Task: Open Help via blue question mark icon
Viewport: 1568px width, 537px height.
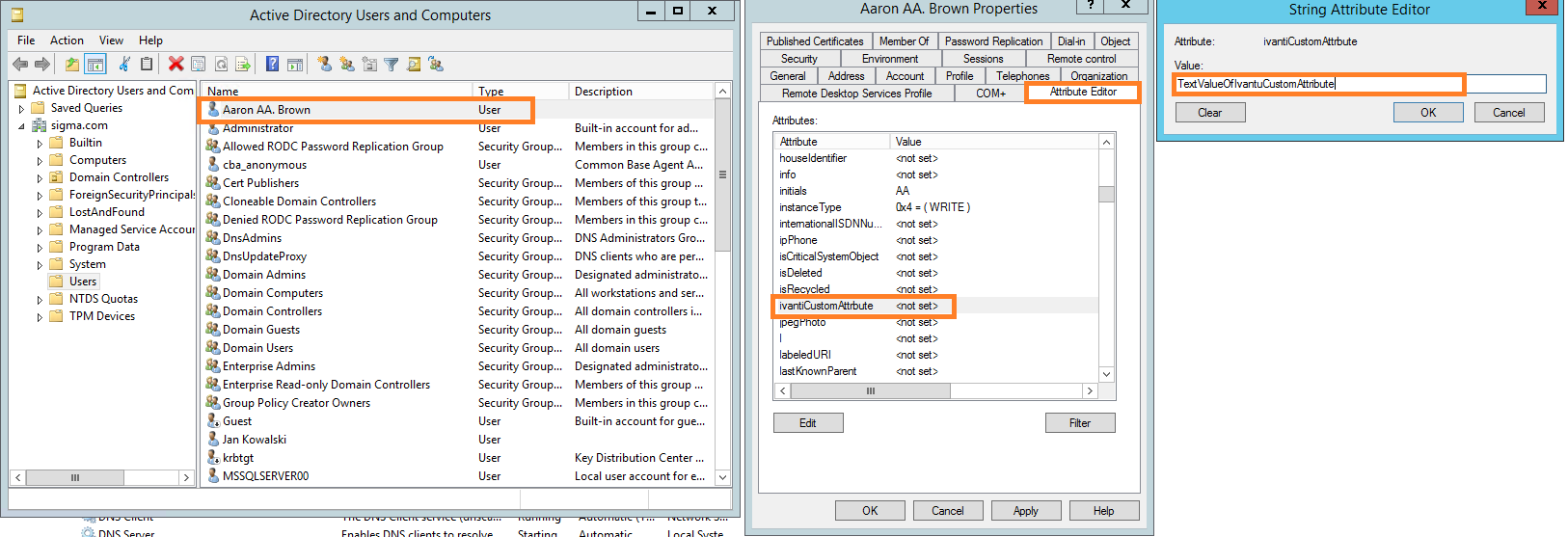Action: (272, 65)
